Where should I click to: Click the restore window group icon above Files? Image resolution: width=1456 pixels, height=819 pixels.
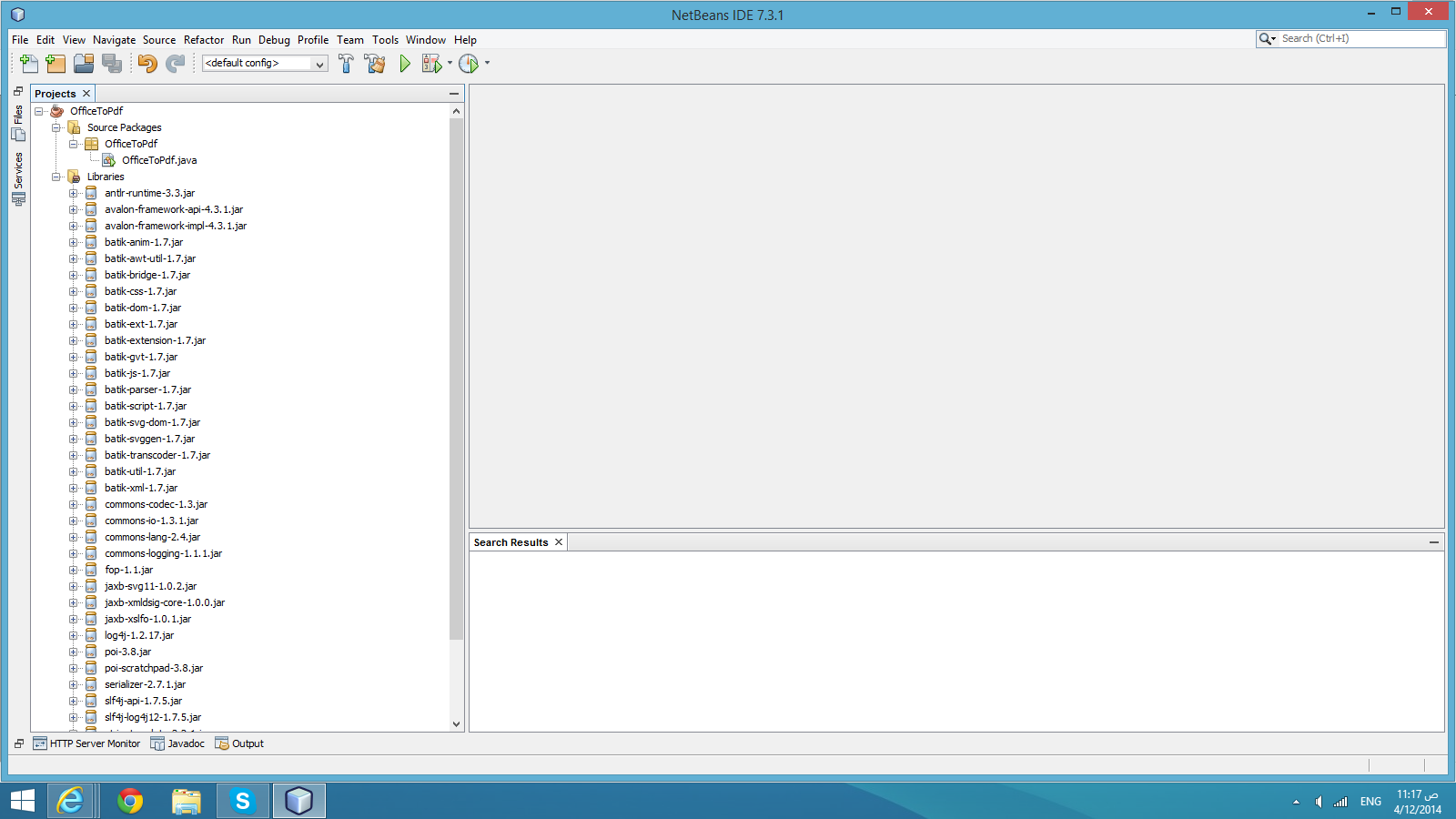pos(18,91)
